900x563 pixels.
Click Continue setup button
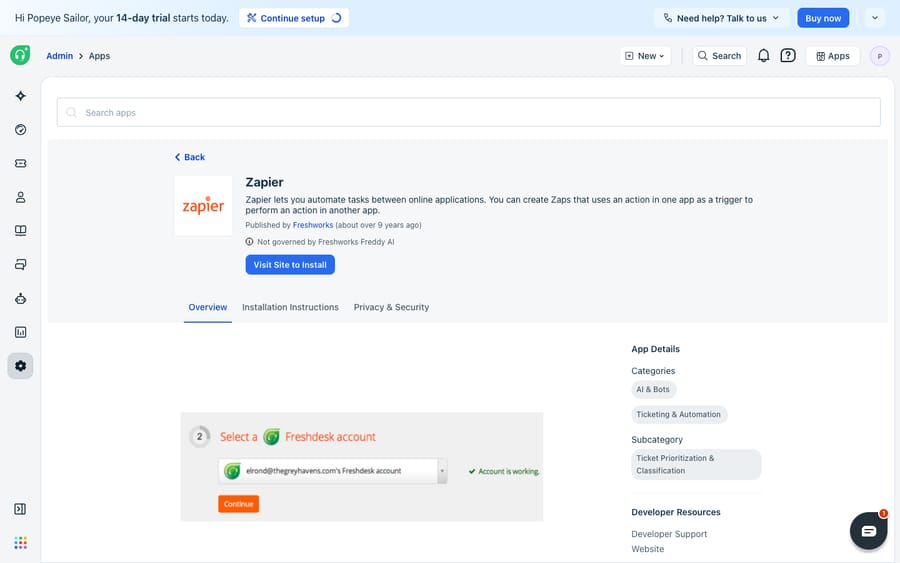pyautogui.click(x=294, y=18)
